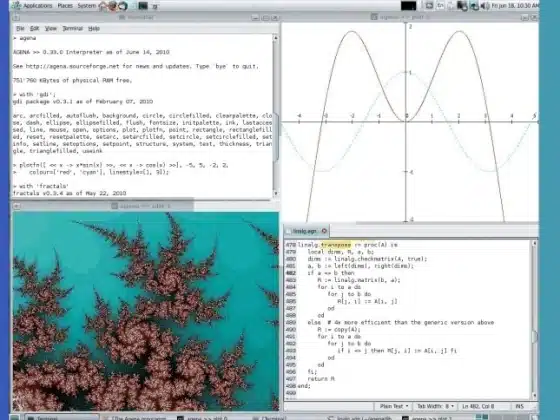This screenshot has height=420, width=560.
Task: Click the highlighted word transpose in editor
Action: click(336, 245)
